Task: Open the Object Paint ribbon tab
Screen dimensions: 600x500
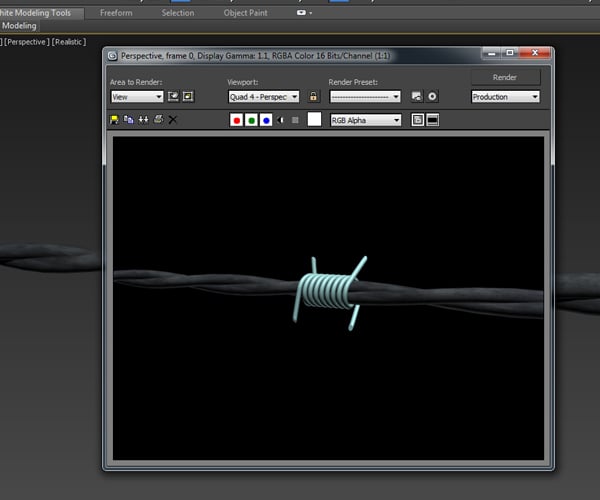Action: pos(246,13)
